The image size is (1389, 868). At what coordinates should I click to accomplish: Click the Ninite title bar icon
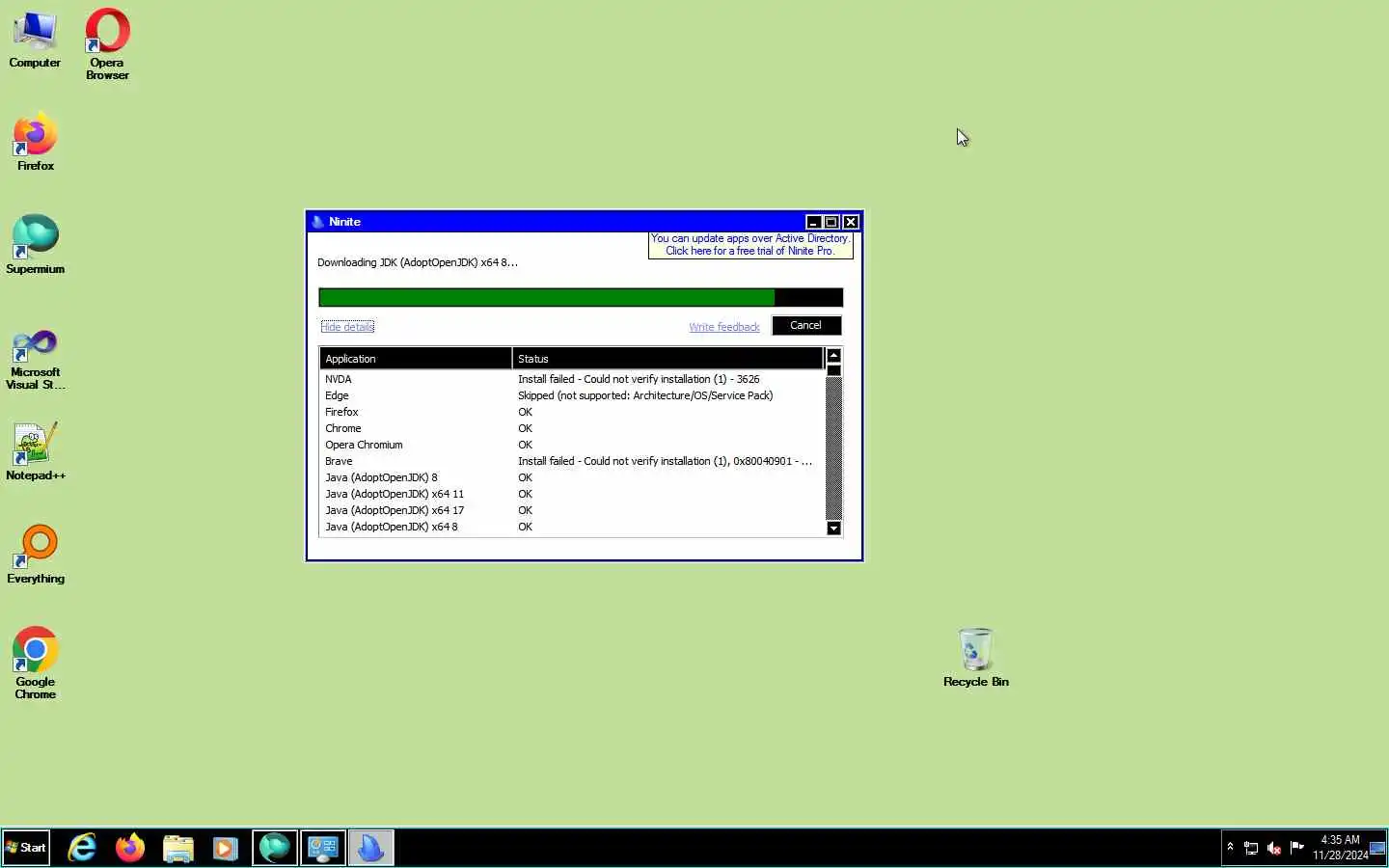pyautogui.click(x=318, y=222)
